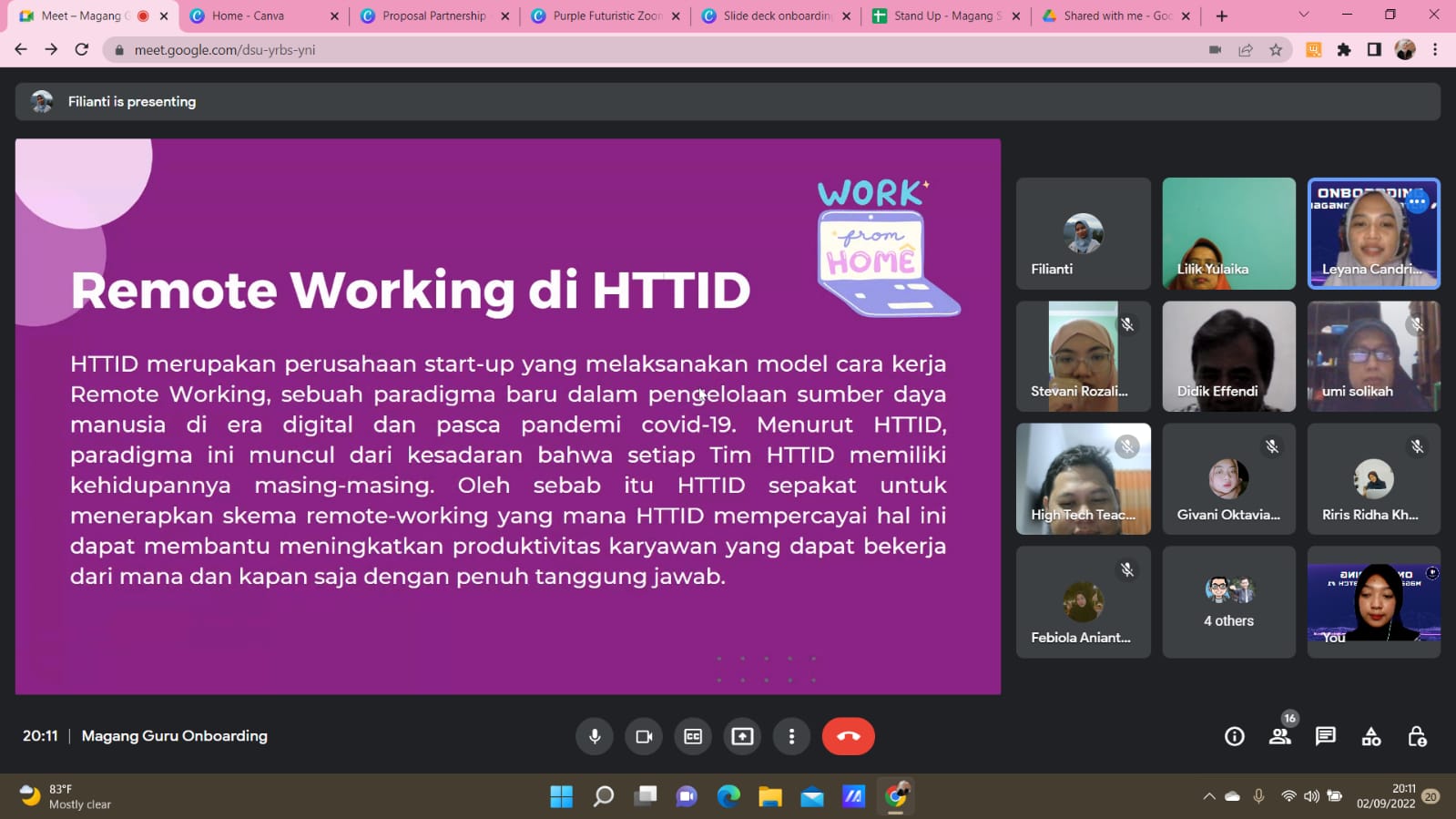Turn off the camera in the call bar
This screenshot has width=1456, height=819.
pyautogui.click(x=644, y=736)
